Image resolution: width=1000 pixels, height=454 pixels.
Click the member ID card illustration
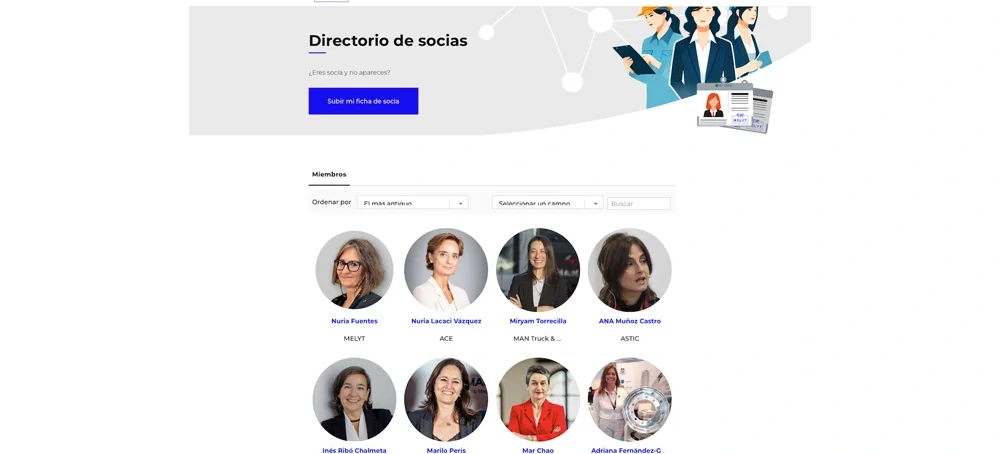click(x=734, y=106)
